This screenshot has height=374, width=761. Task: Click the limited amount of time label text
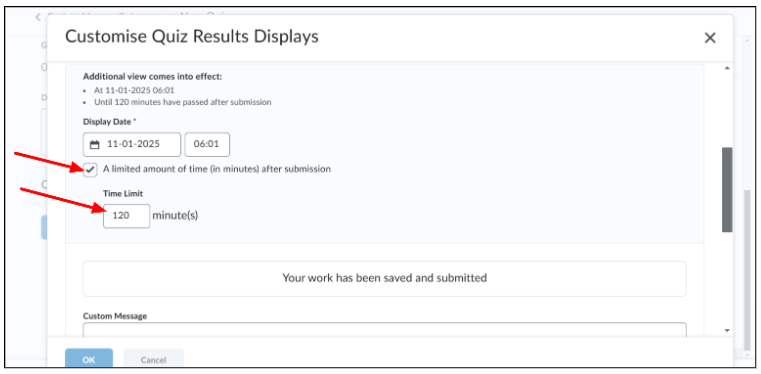217,169
